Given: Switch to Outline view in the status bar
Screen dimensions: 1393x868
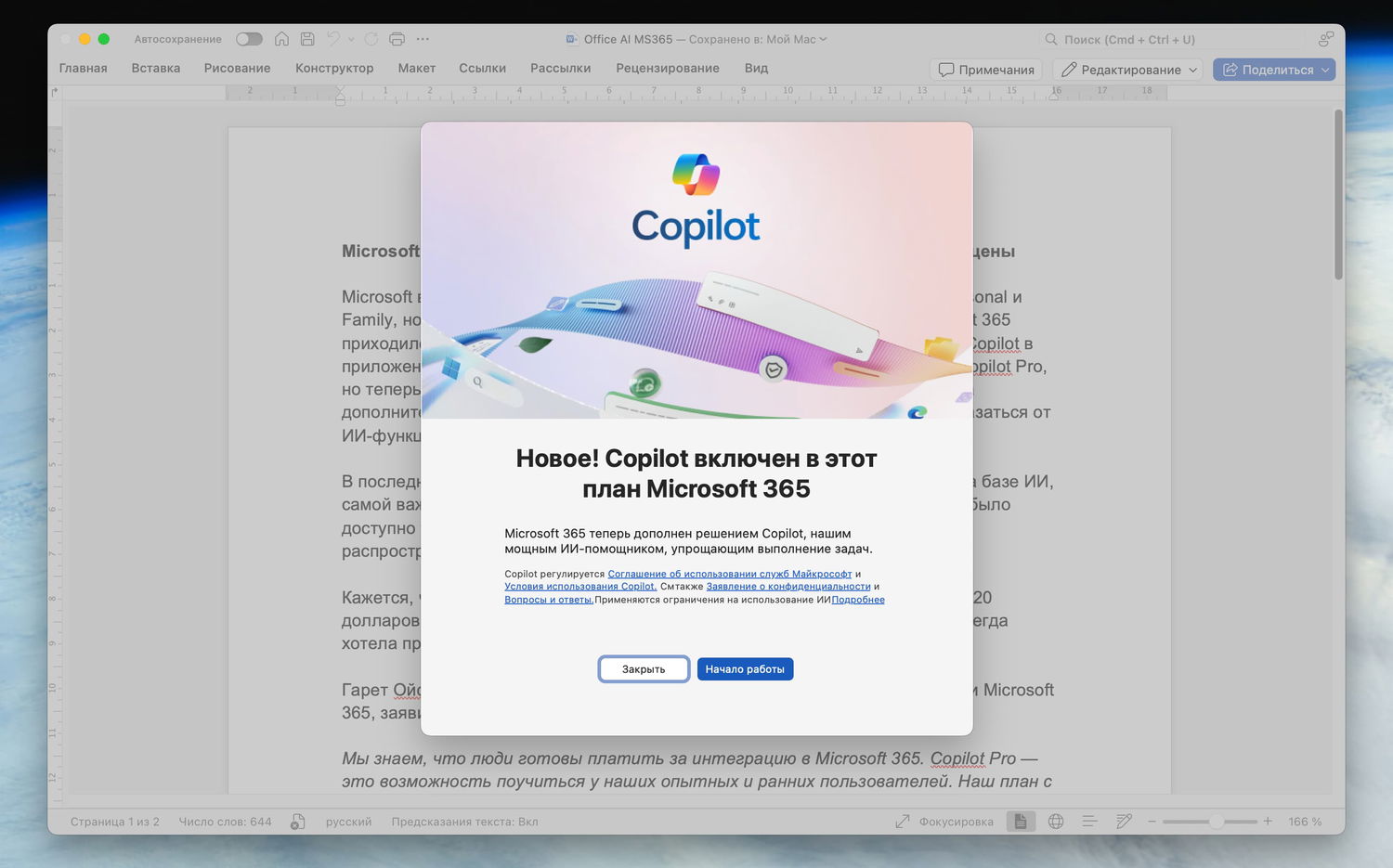Looking at the screenshot, I should (1088, 822).
